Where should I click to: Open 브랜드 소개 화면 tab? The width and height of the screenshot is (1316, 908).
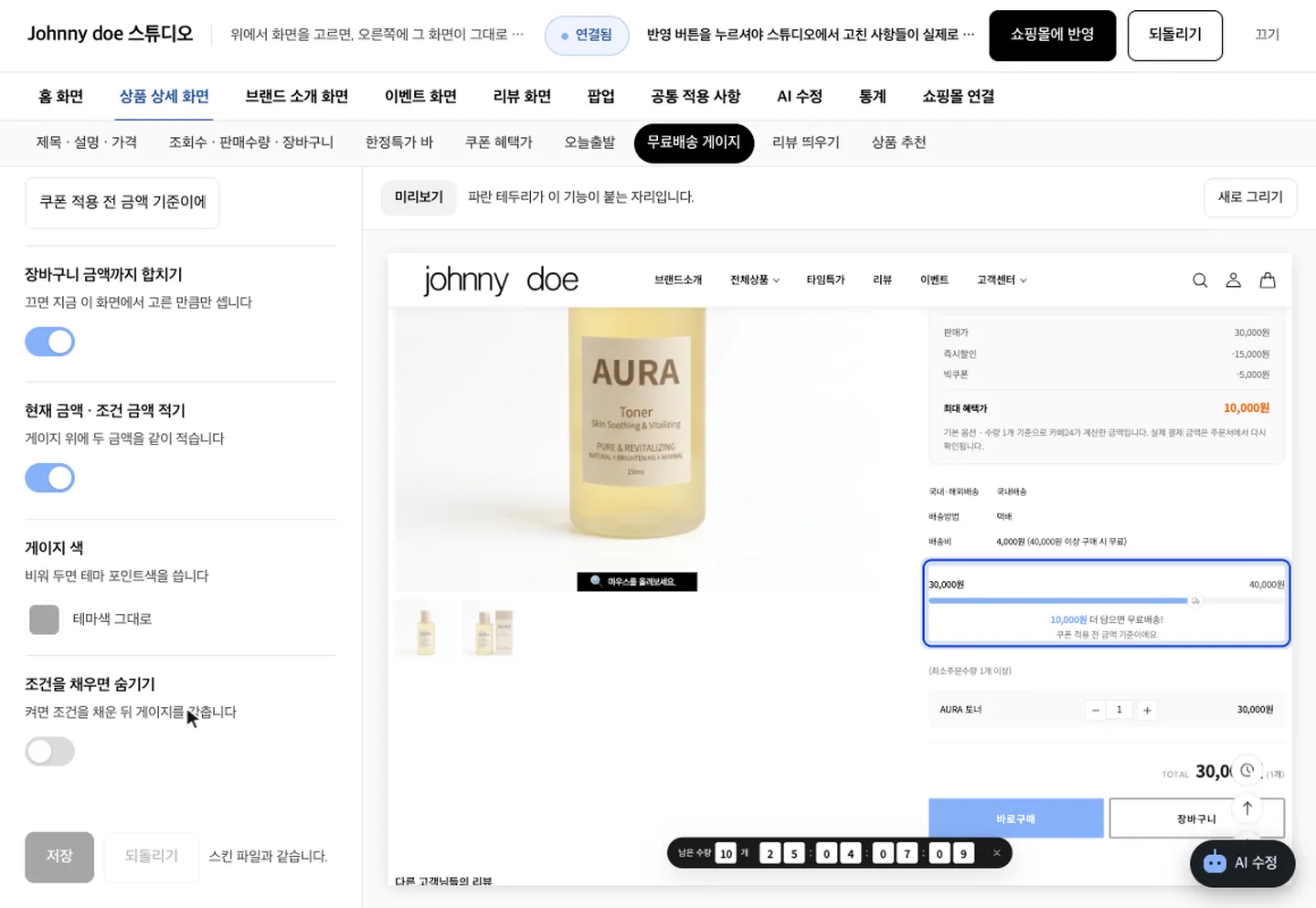click(x=297, y=96)
